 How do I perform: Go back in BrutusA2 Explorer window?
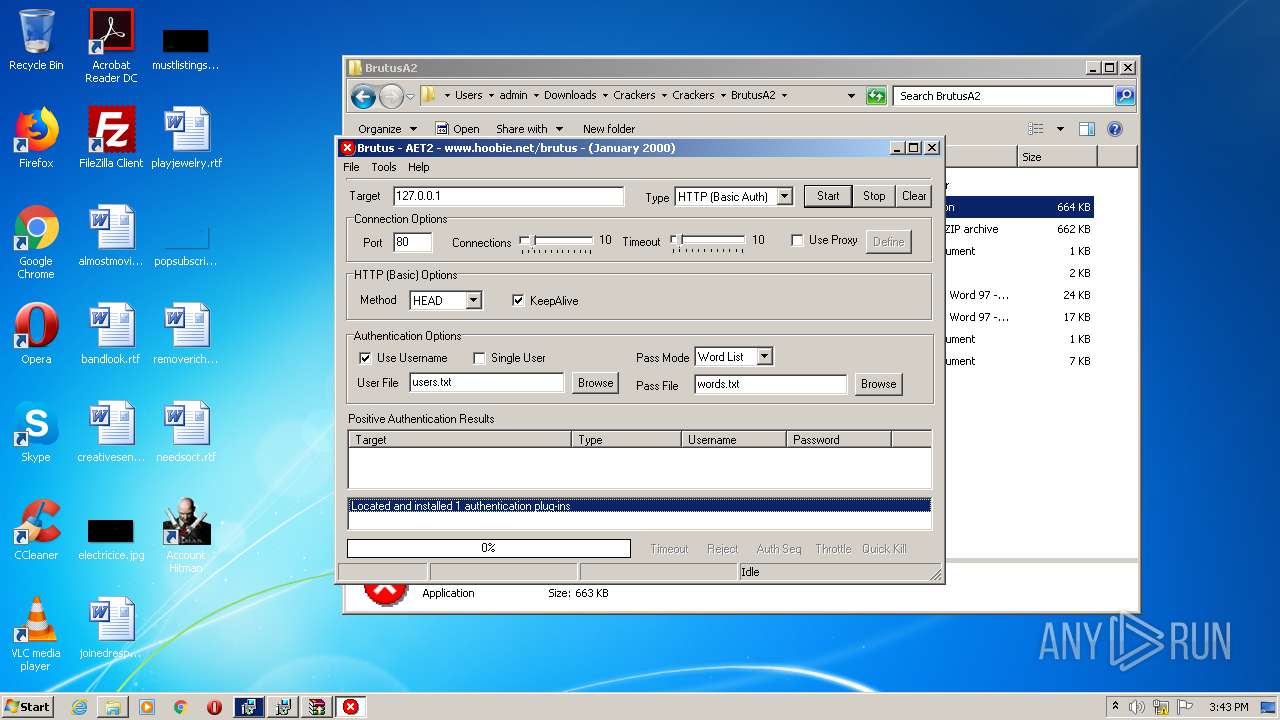[364, 96]
